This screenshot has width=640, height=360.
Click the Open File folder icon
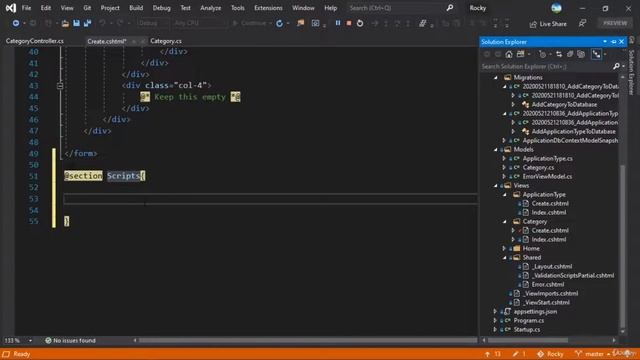[65, 23]
